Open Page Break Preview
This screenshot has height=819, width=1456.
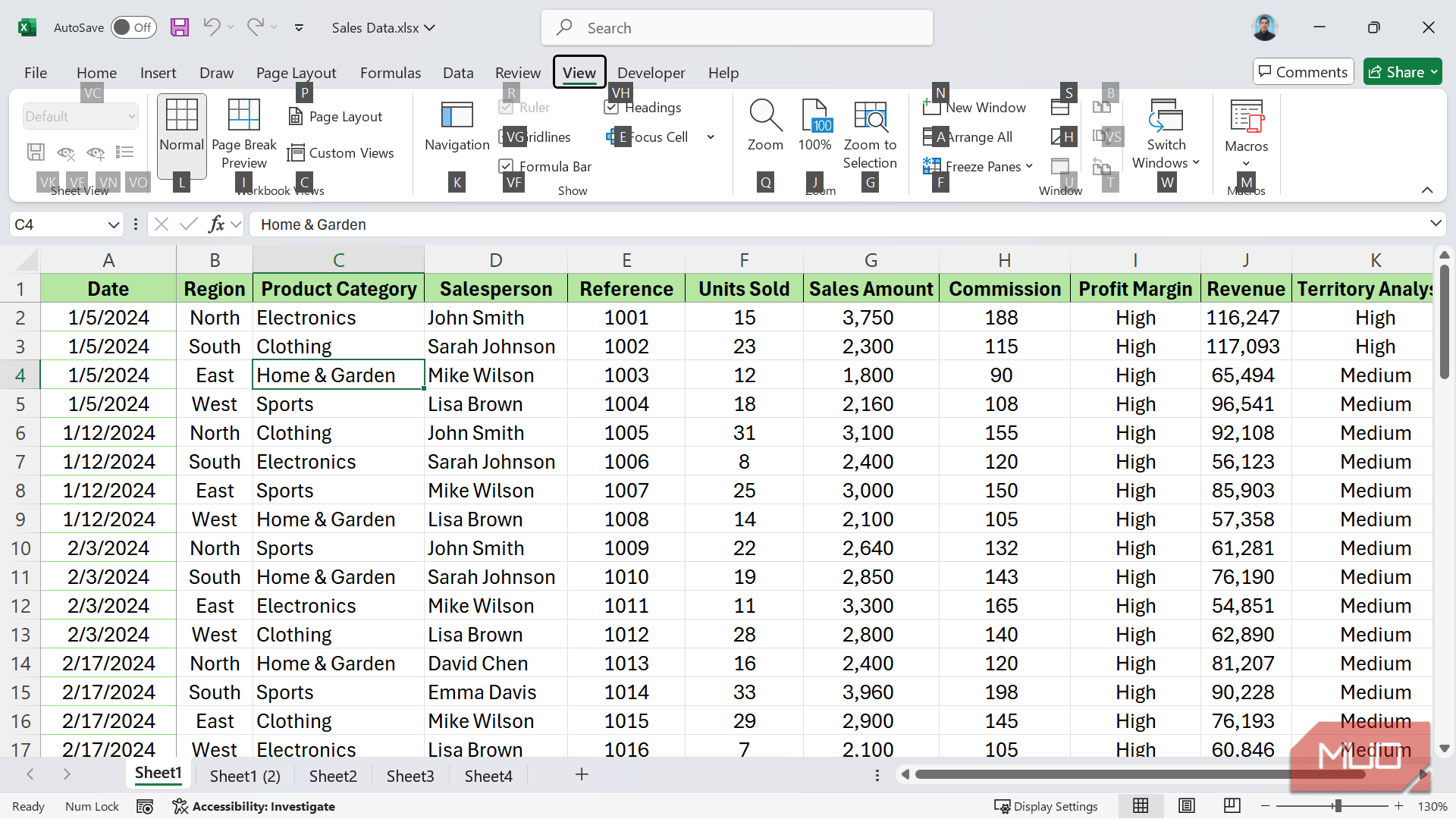click(x=243, y=134)
